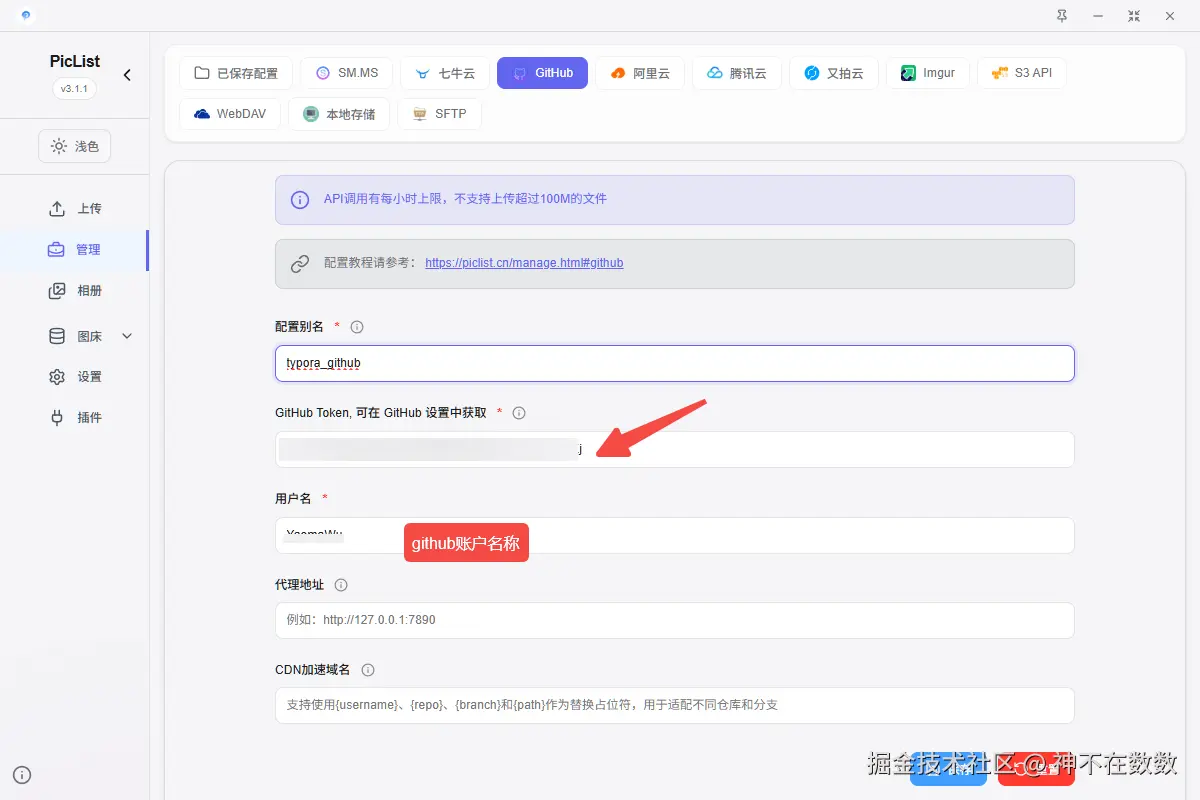The width and height of the screenshot is (1200, 800).
Task: Click the PicList app icon in title bar
Action: pos(25,15)
